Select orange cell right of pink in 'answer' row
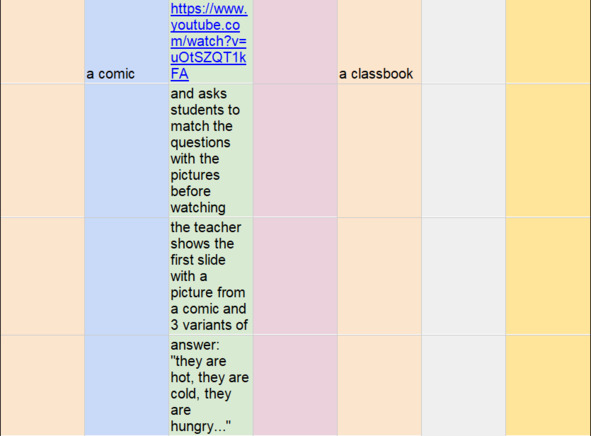 379,386
